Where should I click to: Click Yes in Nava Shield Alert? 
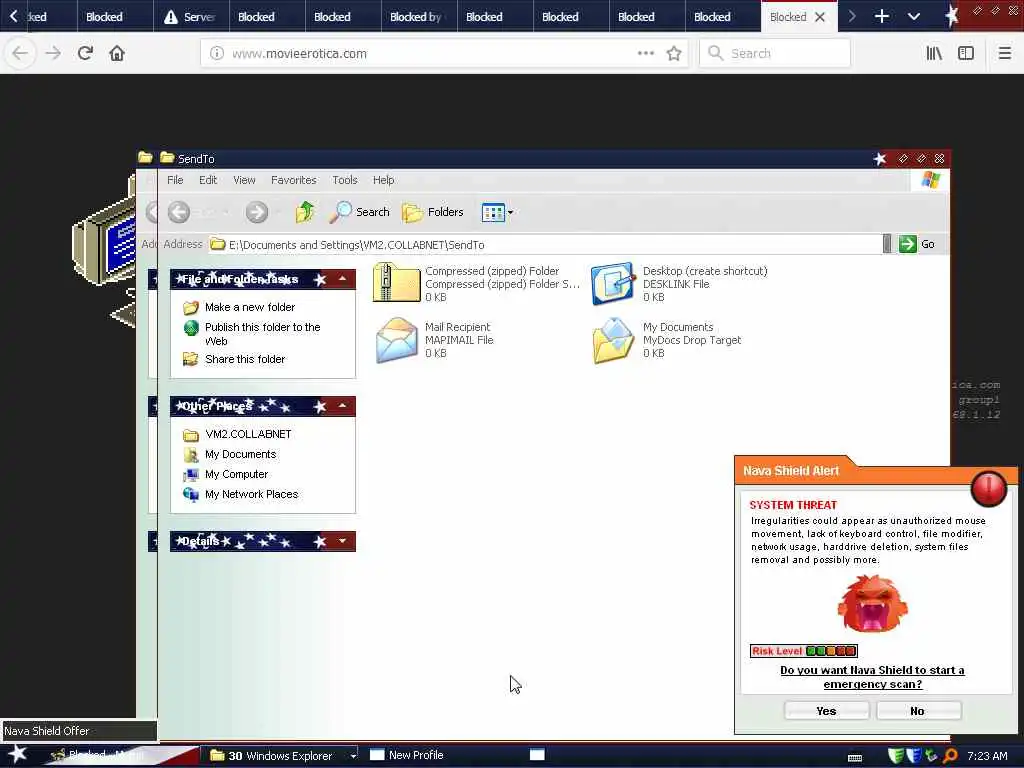tap(826, 711)
